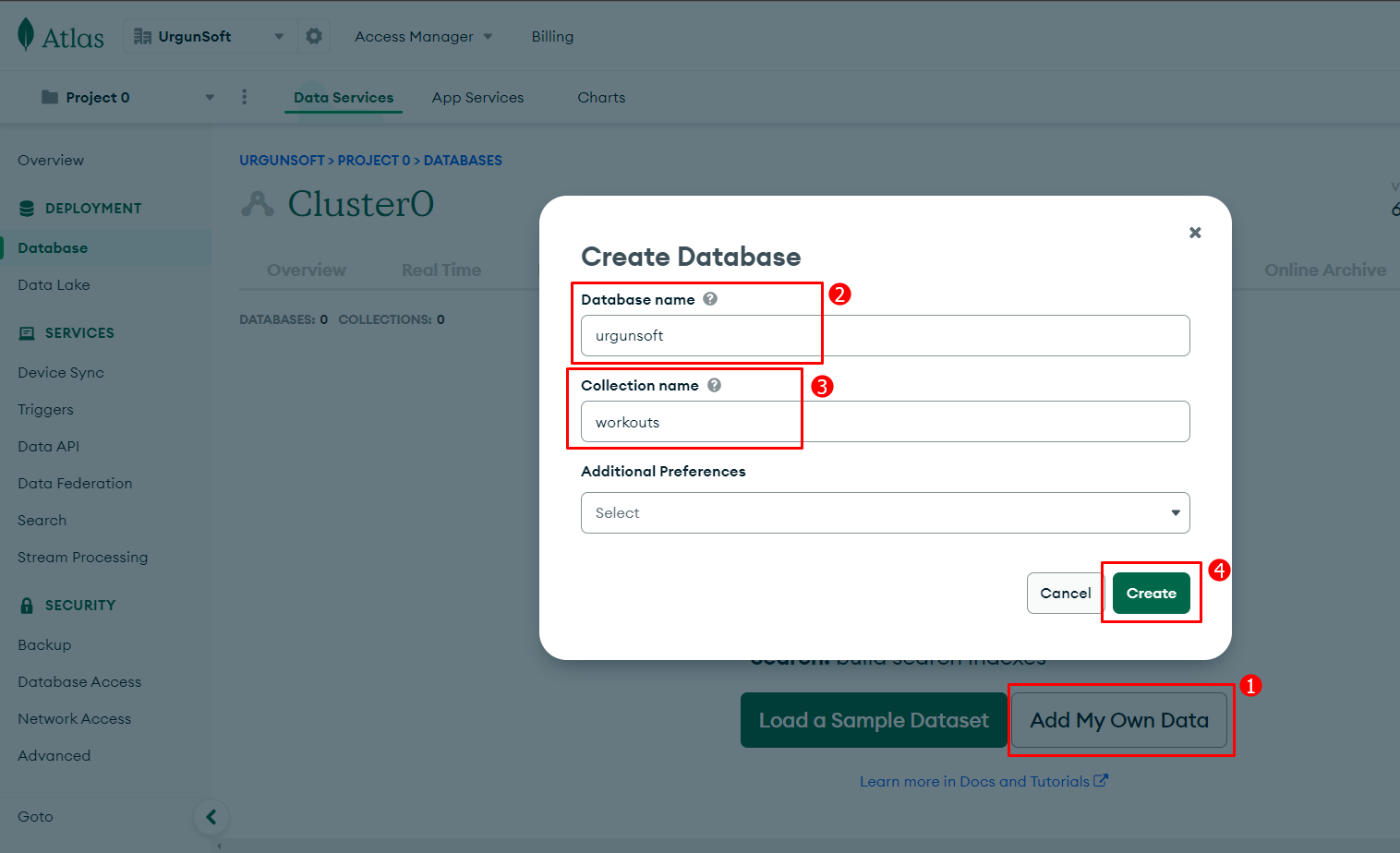This screenshot has height=853, width=1400.
Task: Open organization settings gear icon
Action: 314,36
